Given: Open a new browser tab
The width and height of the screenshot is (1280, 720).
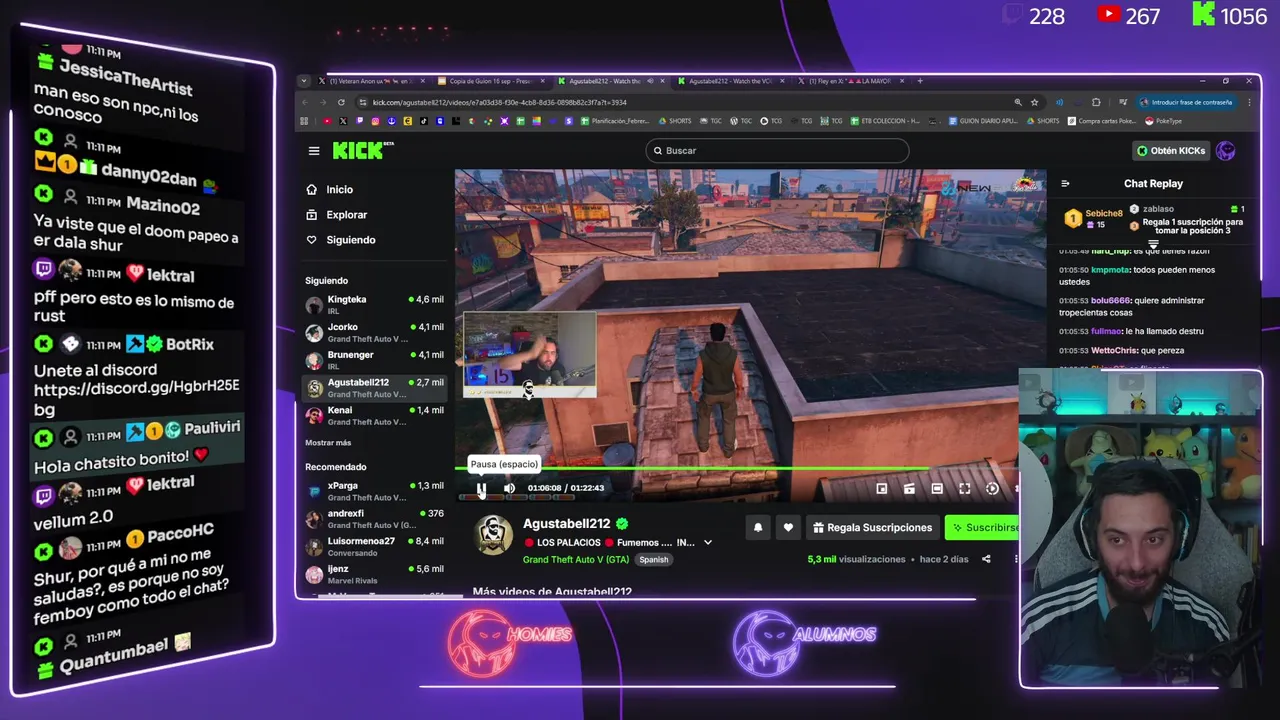Looking at the screenshot, I should point(920,81).
